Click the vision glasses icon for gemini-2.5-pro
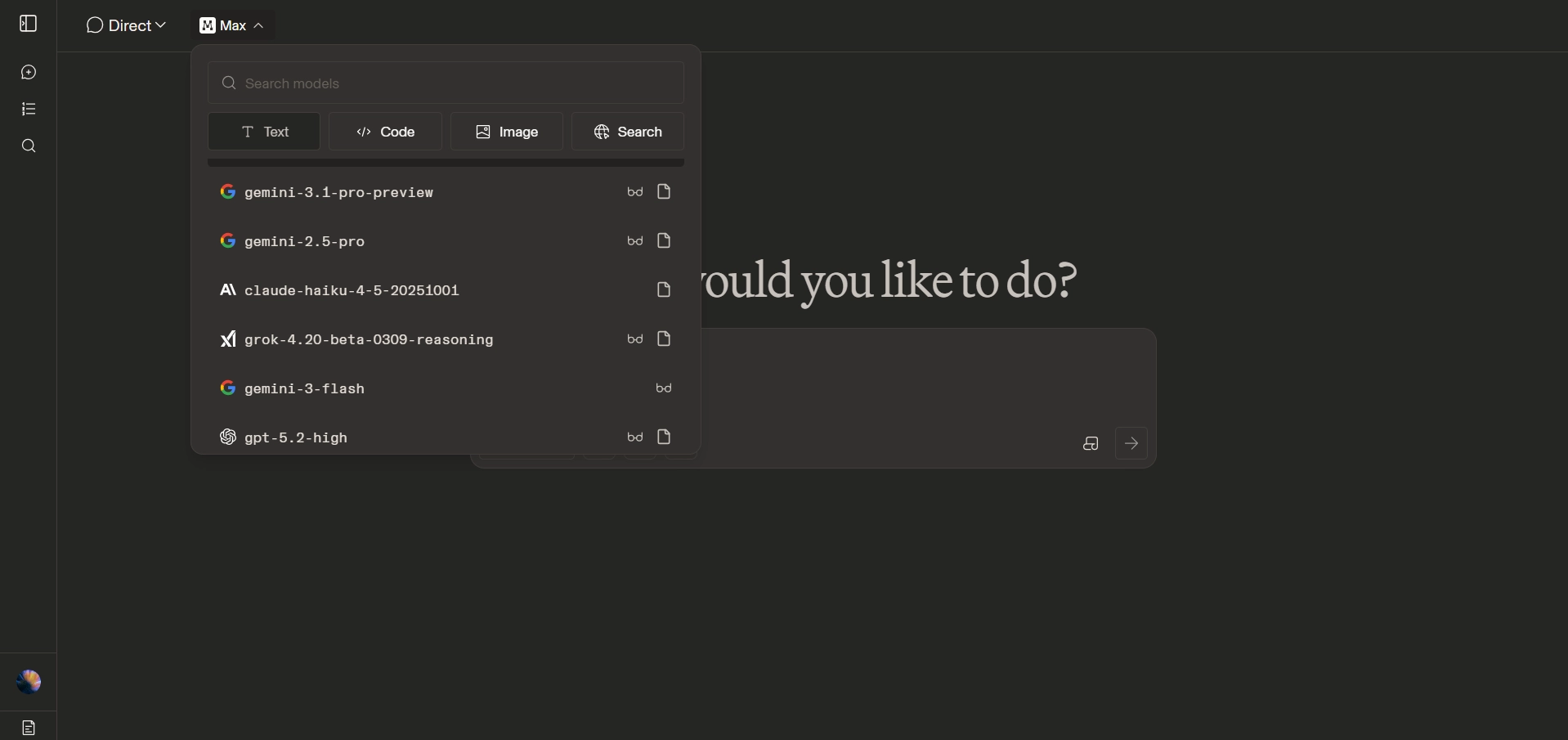 (635, 241)
